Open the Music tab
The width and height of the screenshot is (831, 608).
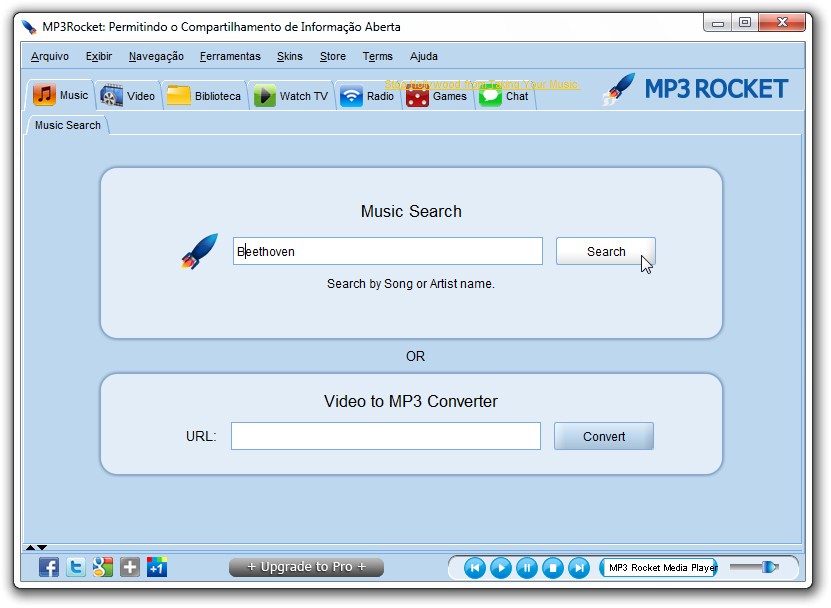[60, 96]
